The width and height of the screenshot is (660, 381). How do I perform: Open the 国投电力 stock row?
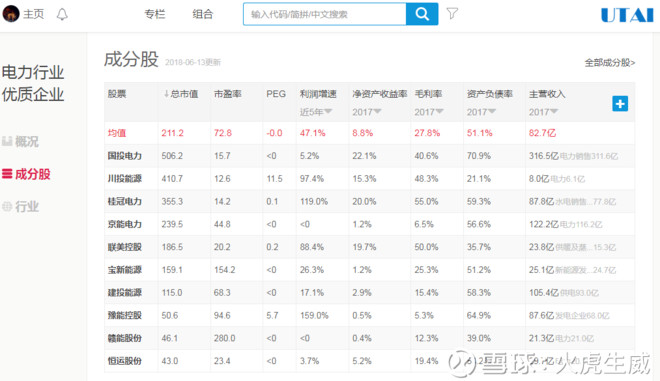point(369,156)
